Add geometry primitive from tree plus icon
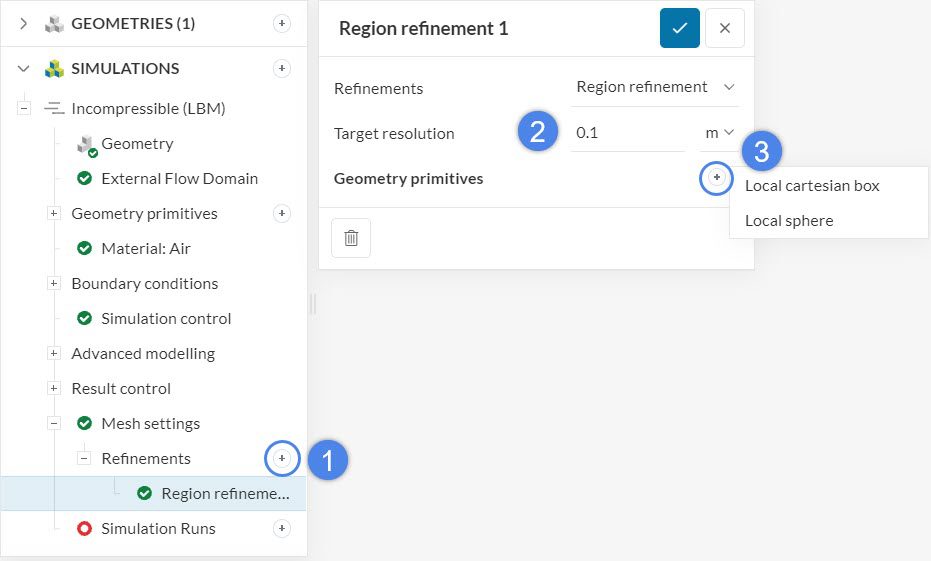Image resolution: width=931 pixels, height=561 pixels. pos(282,213)
